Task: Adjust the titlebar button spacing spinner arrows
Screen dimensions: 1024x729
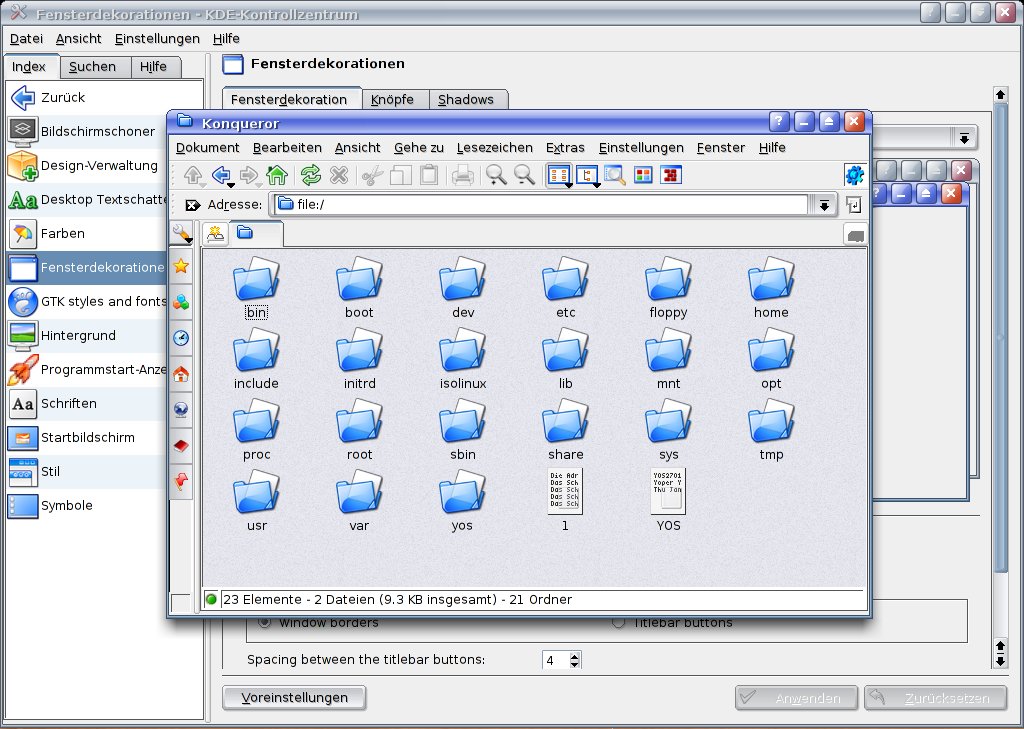Action: point(574,660)
